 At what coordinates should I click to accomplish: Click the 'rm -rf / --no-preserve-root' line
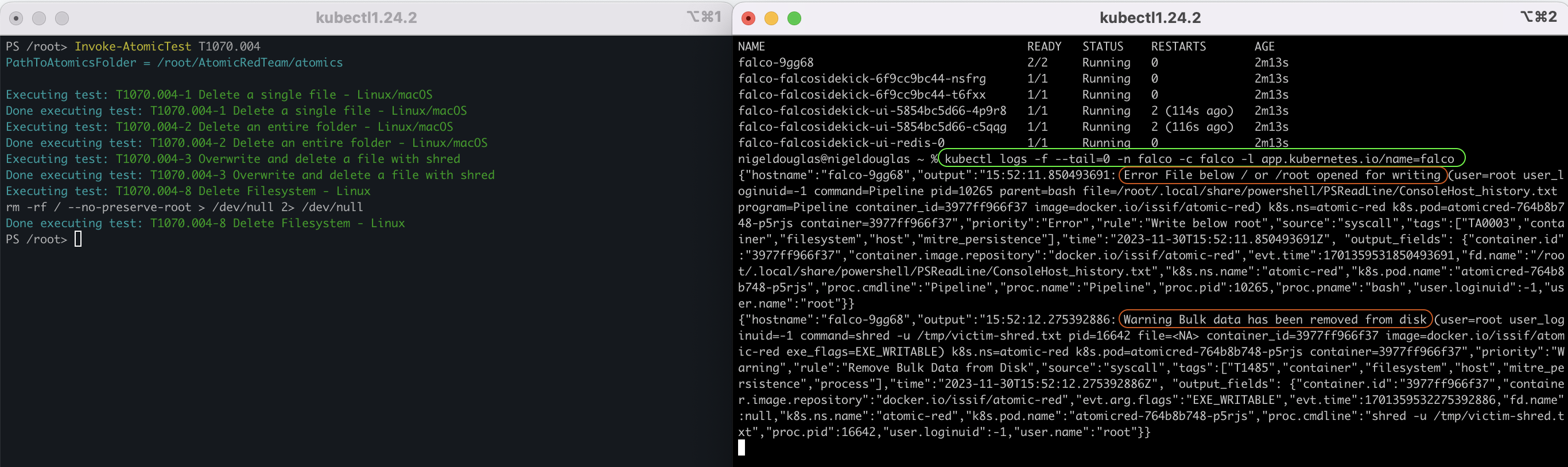[x=184, y=207]
